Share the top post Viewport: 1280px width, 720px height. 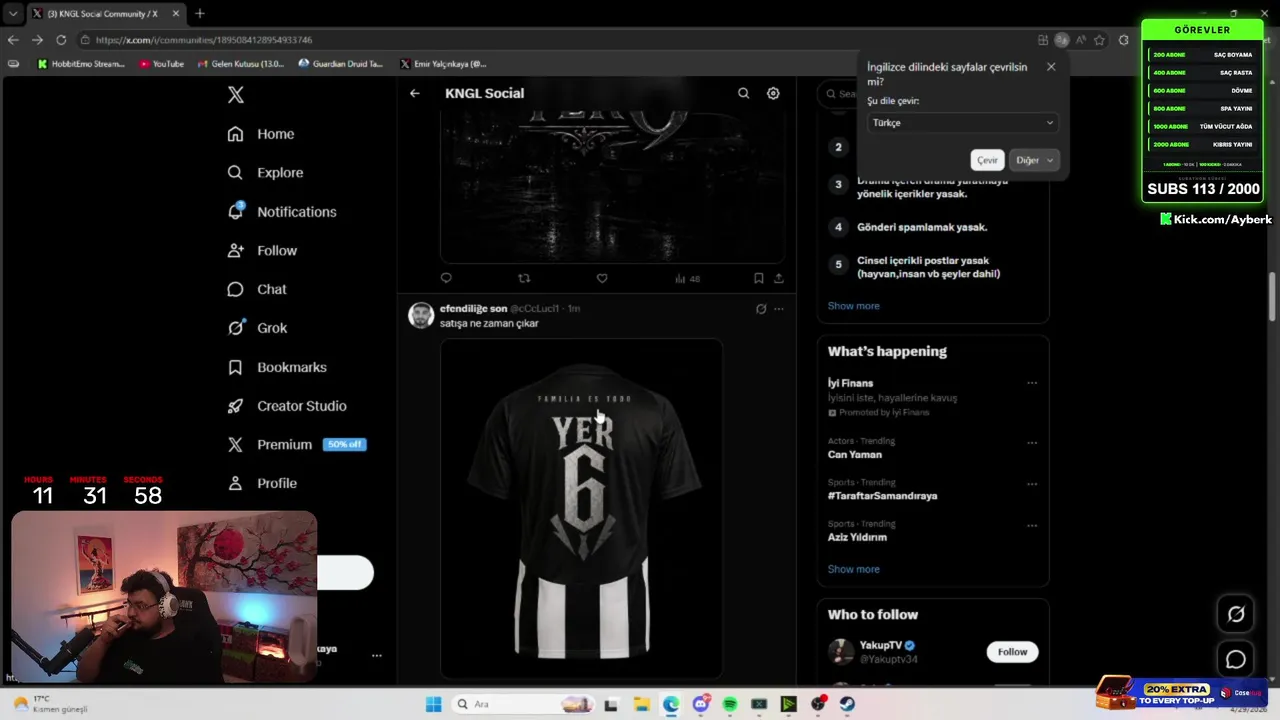coord(779,278)
